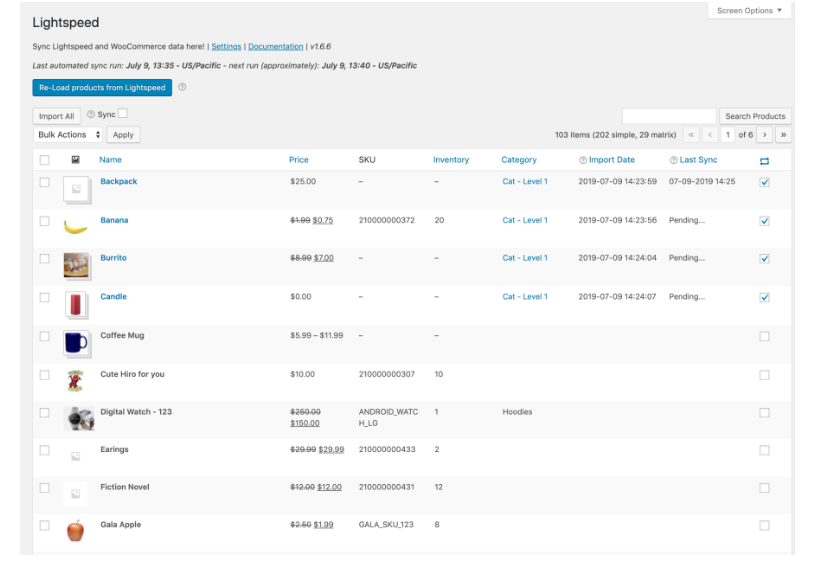The width and height of the screenshot is (819, 571).
Task: Sort products by Price column
Action: (298, 160)
